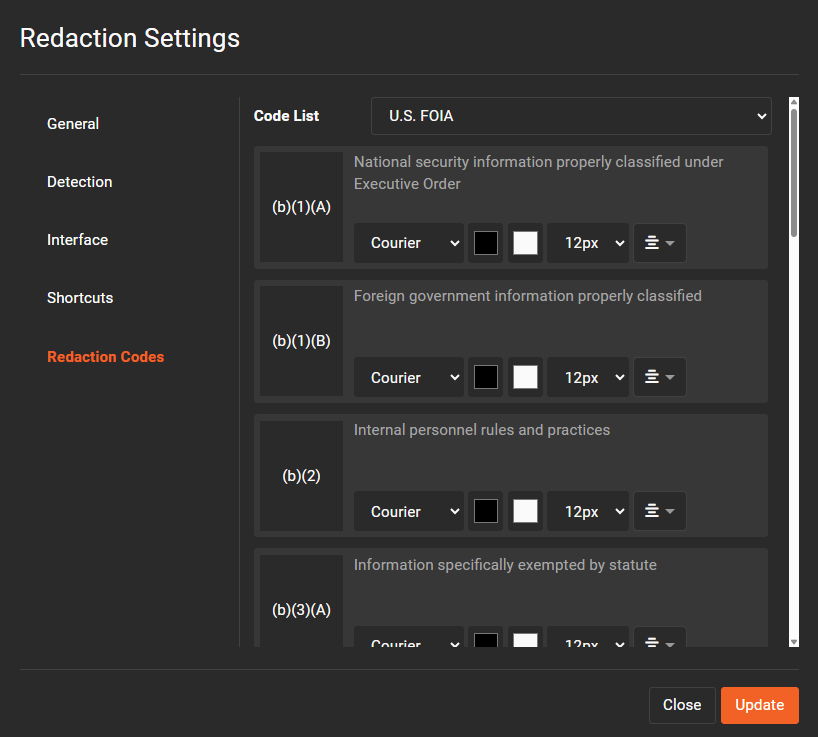The height and width of the screenshot is (737, 818).
Task: Click the white color swatch for (b)(1)(A)
Action: pos(525,243)
